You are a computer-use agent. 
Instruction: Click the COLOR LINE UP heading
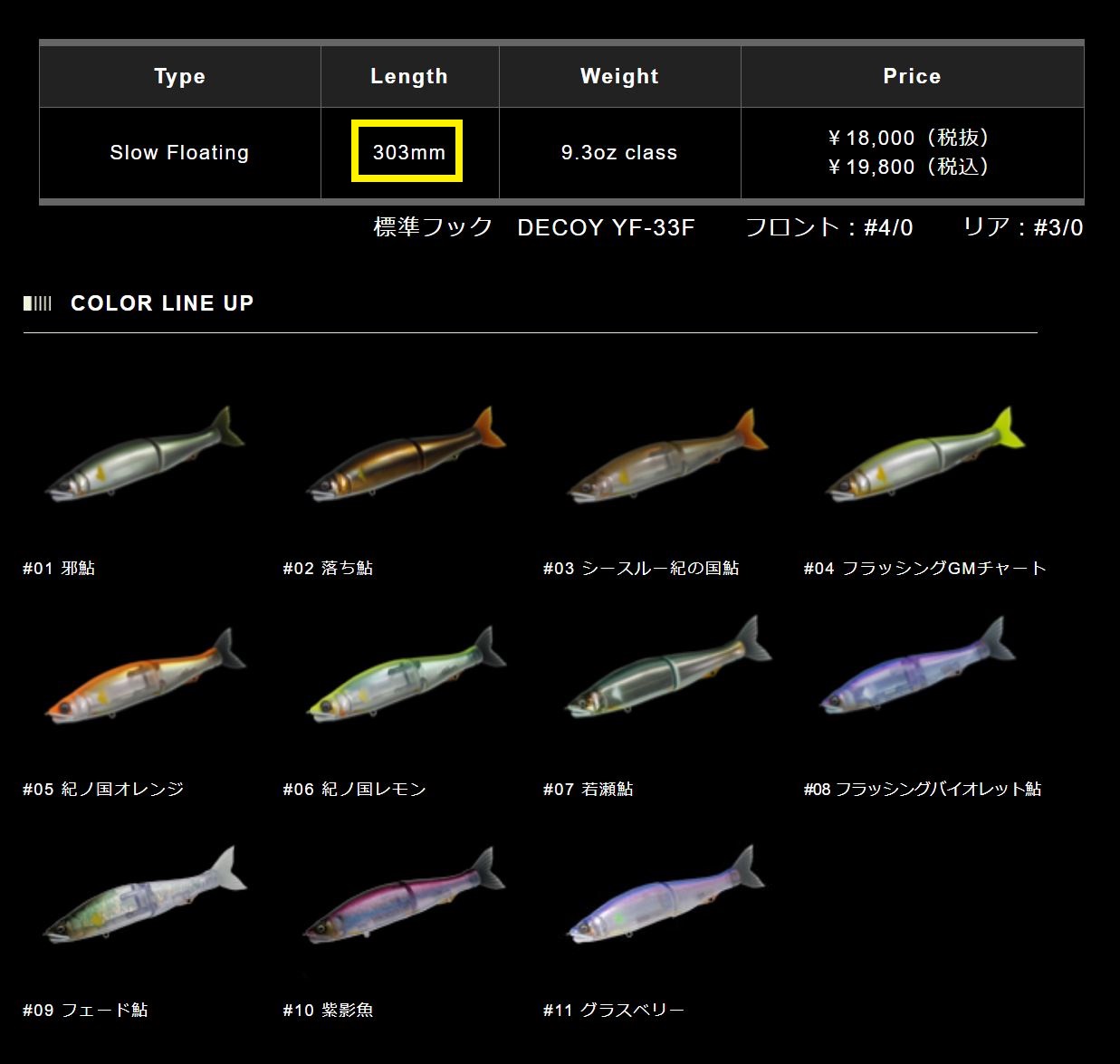coord(162,303)
